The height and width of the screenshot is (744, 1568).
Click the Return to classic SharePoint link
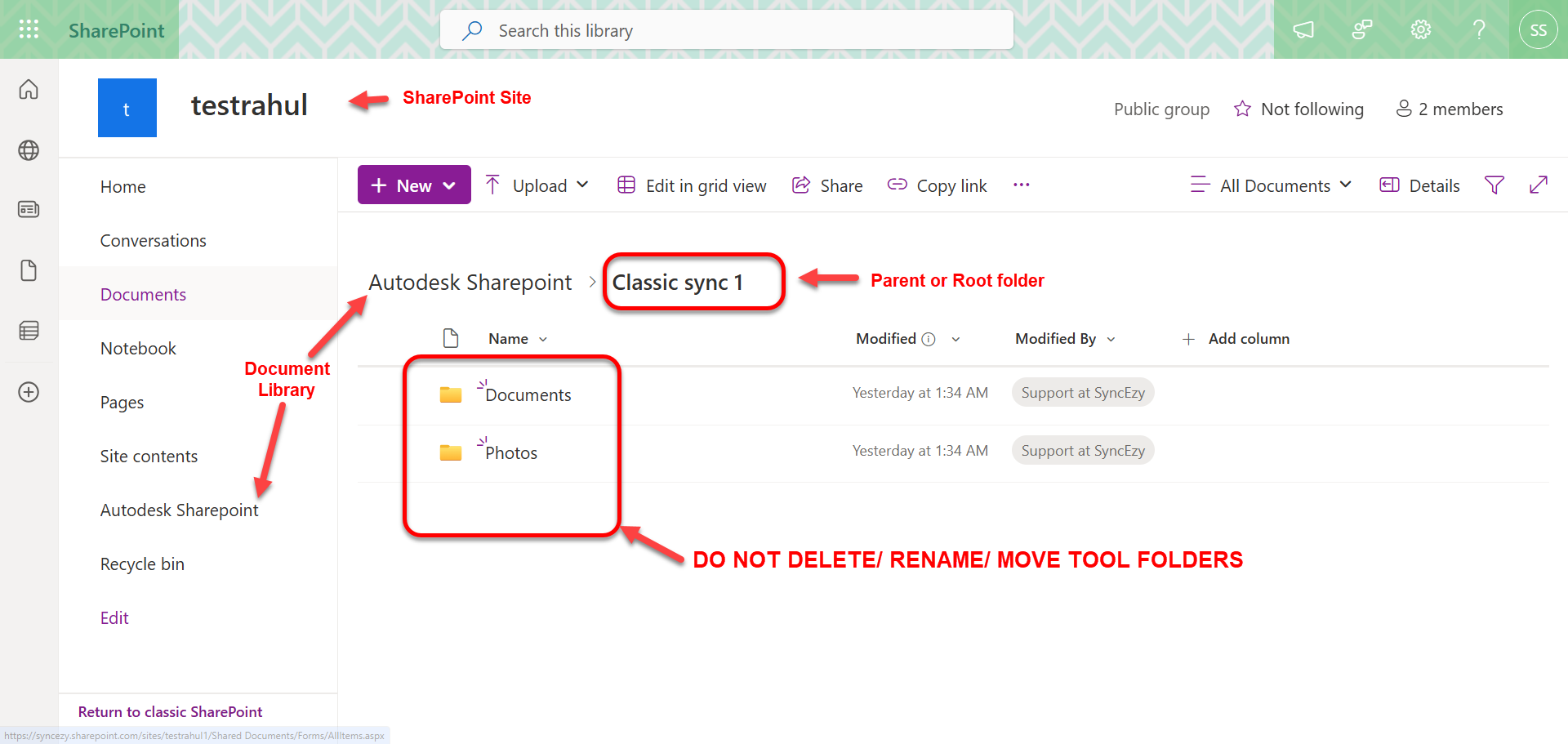tap(170, 712)
